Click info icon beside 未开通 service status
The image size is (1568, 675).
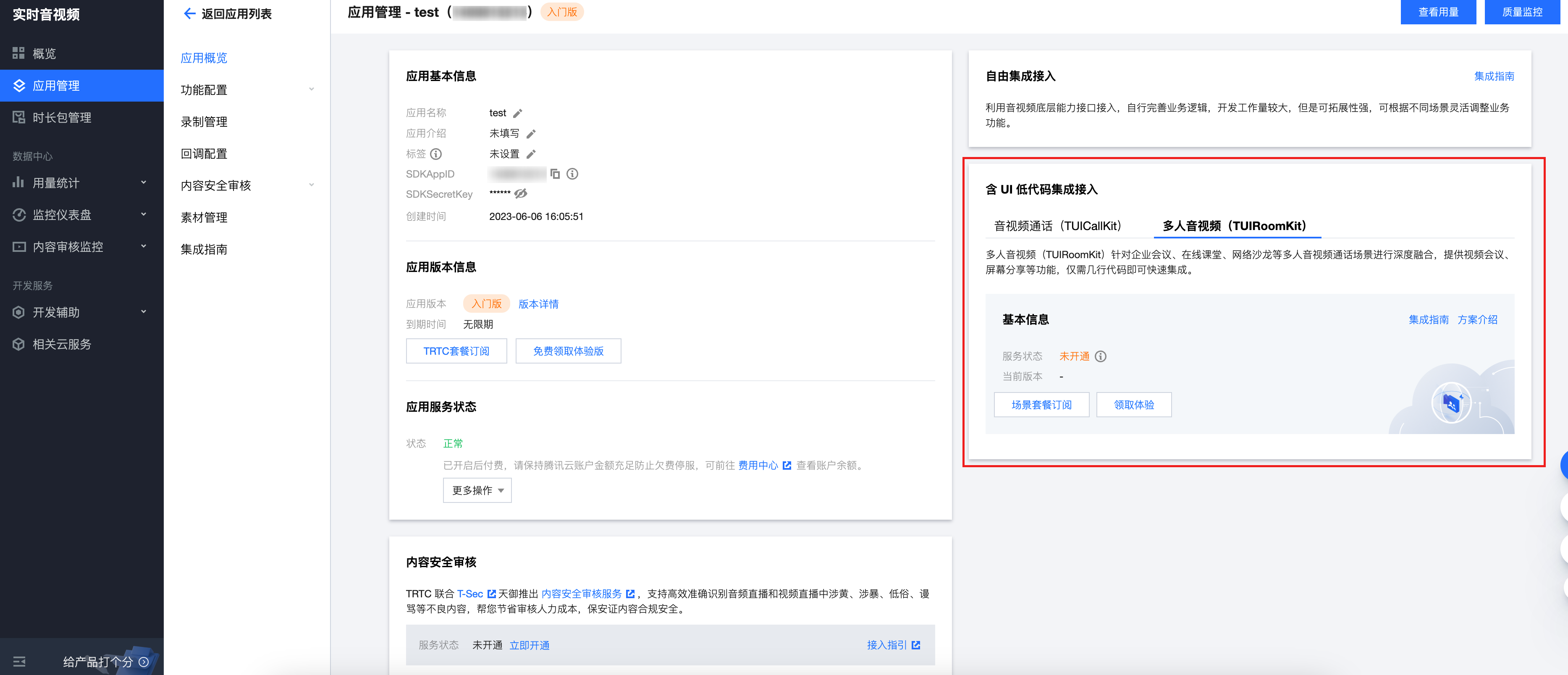[1101, 357]
